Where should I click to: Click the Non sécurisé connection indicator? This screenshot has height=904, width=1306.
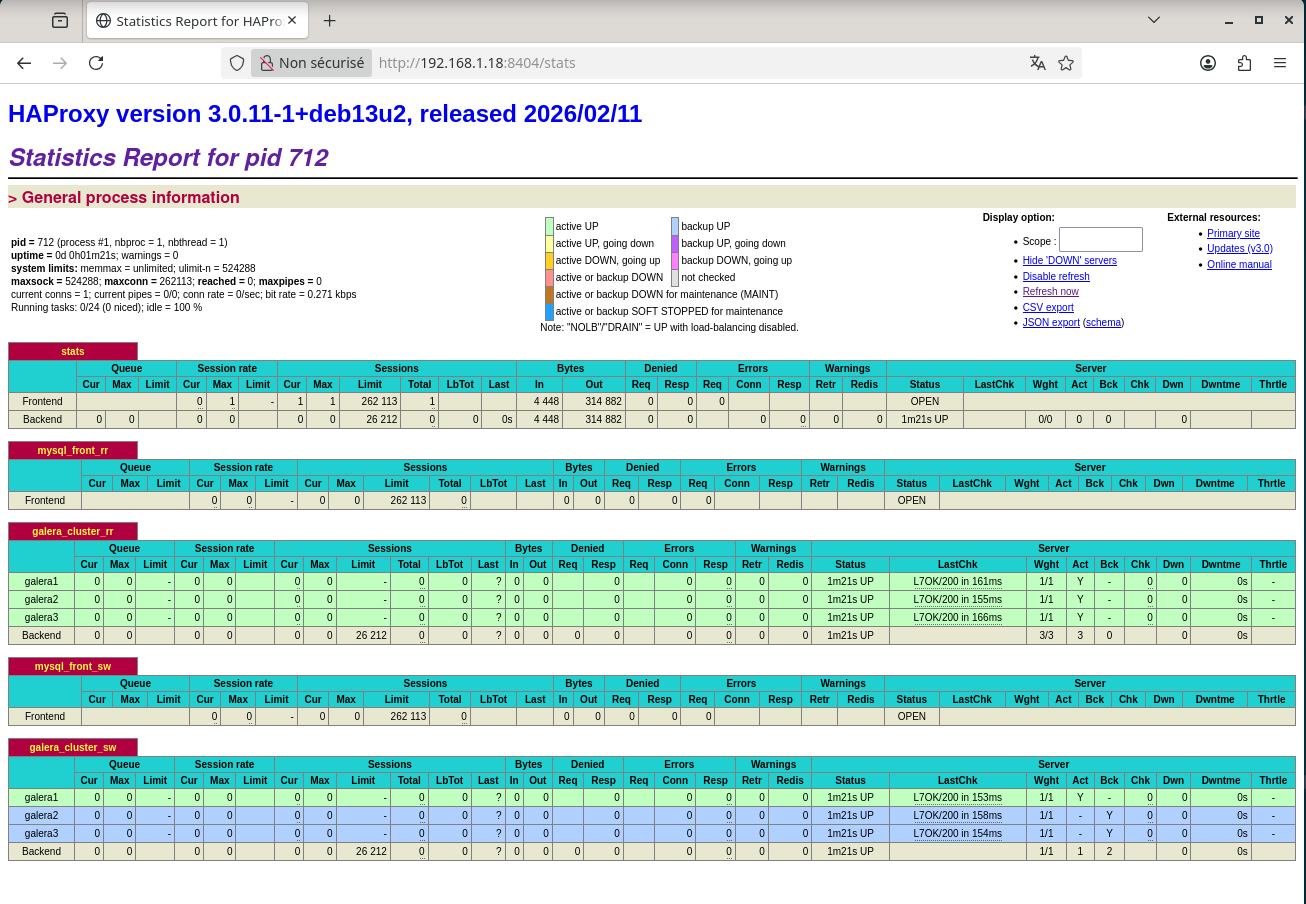[x=312, y=63]
